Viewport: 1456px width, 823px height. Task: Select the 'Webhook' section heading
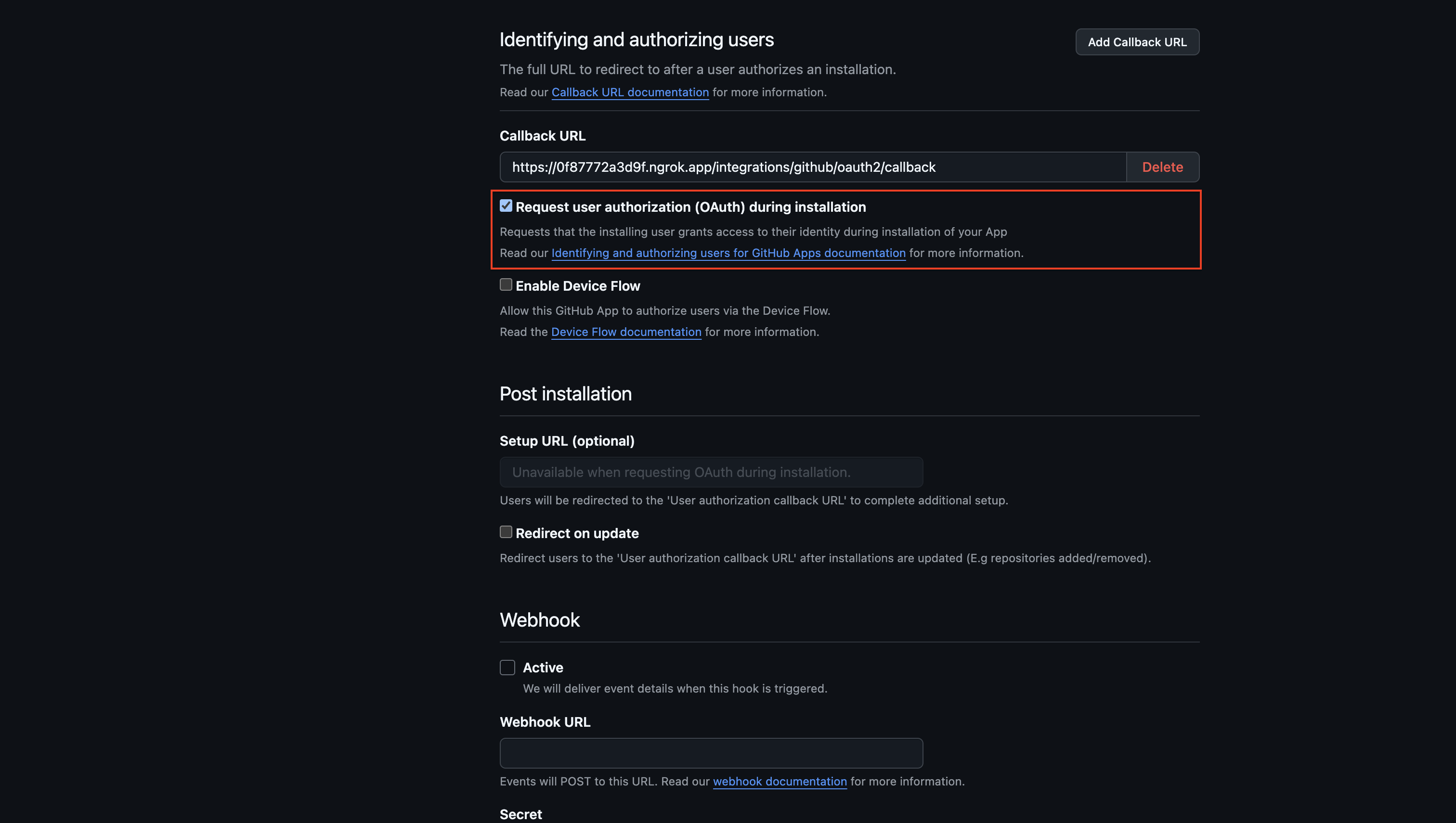point(539,619)
